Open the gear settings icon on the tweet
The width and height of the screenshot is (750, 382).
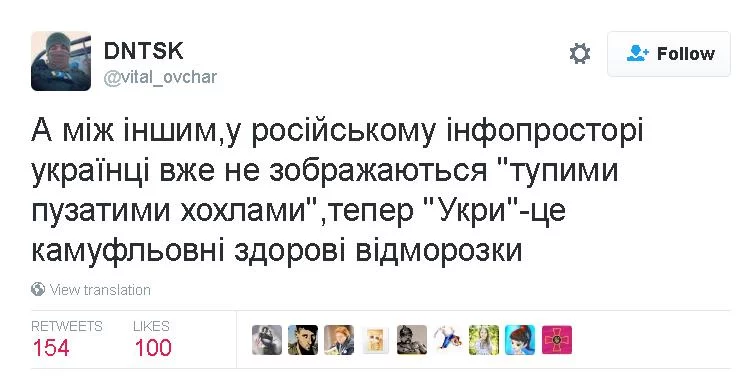point(580,54)
